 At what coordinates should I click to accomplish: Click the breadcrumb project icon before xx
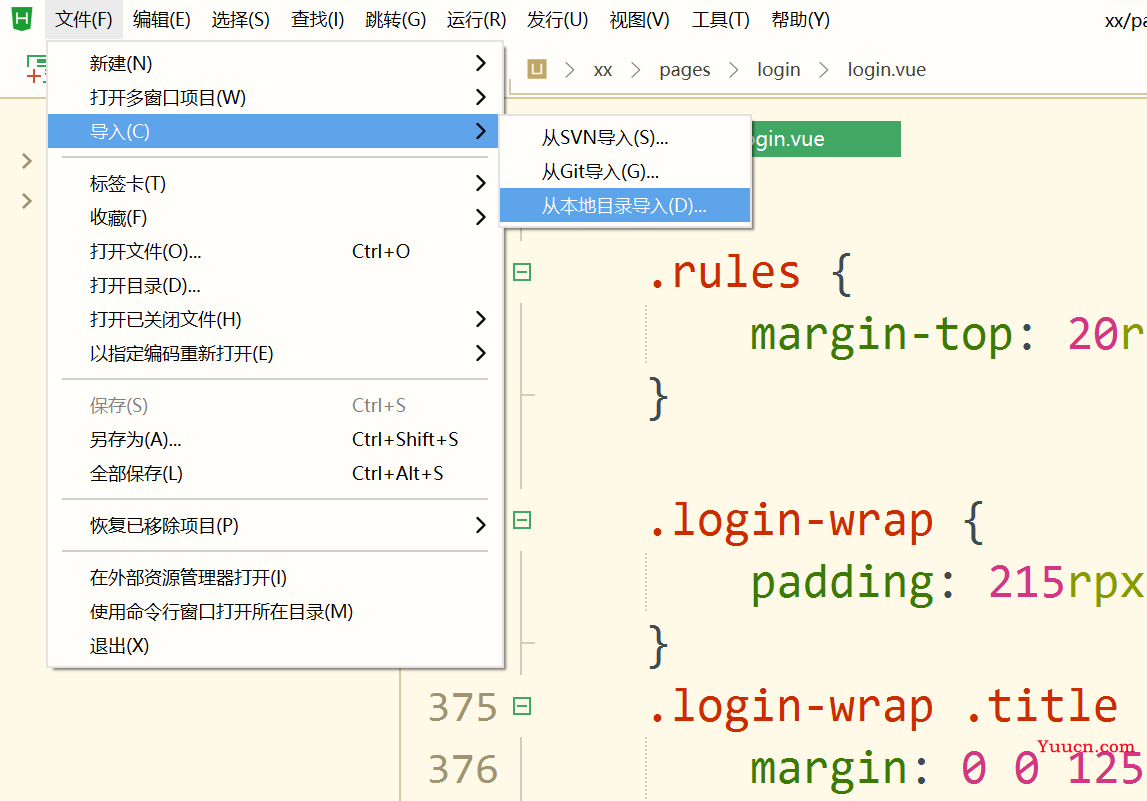click(x=537, y=69)
